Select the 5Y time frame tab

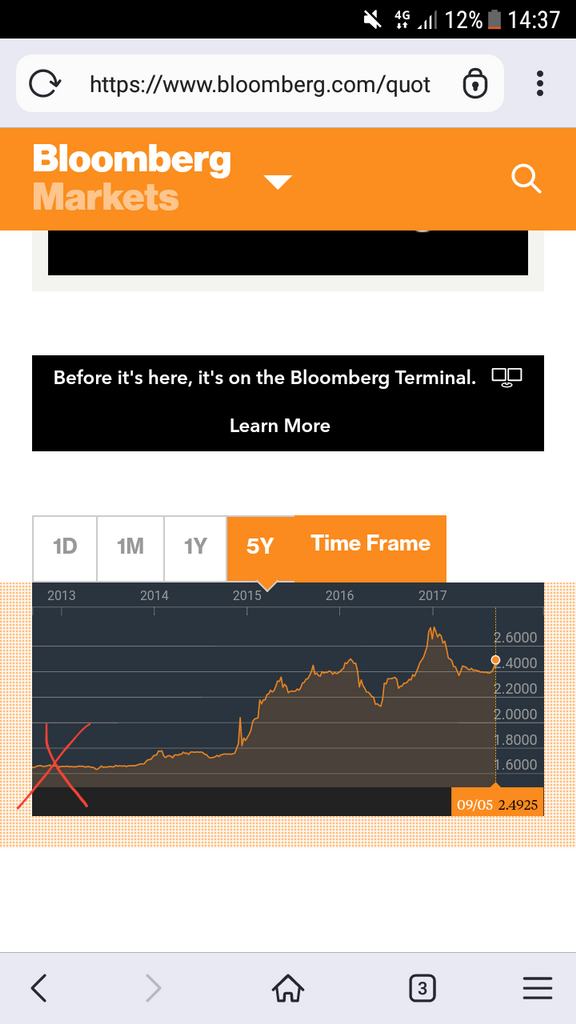point(261,548)
